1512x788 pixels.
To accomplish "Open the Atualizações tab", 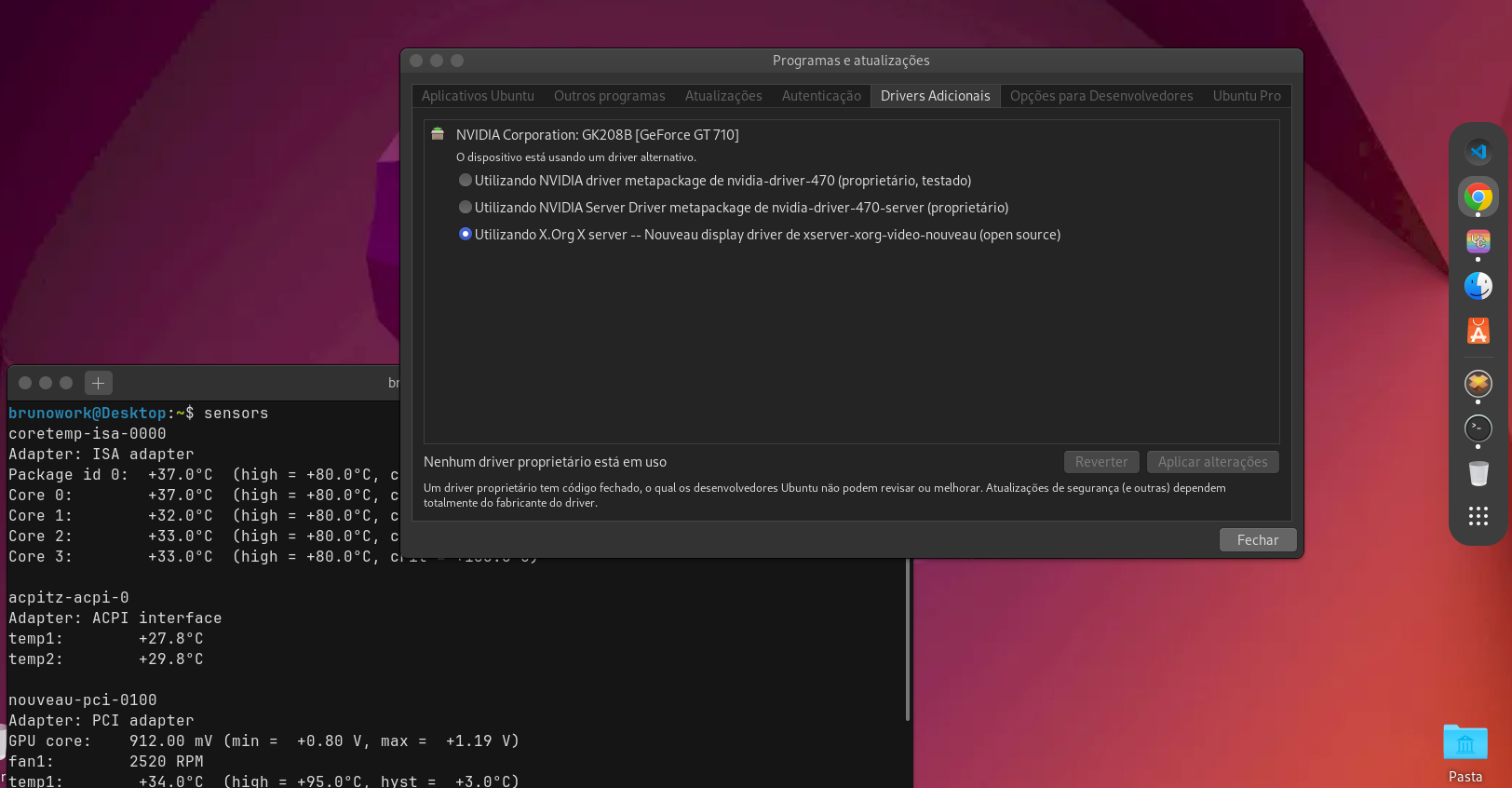I will 723,96.
